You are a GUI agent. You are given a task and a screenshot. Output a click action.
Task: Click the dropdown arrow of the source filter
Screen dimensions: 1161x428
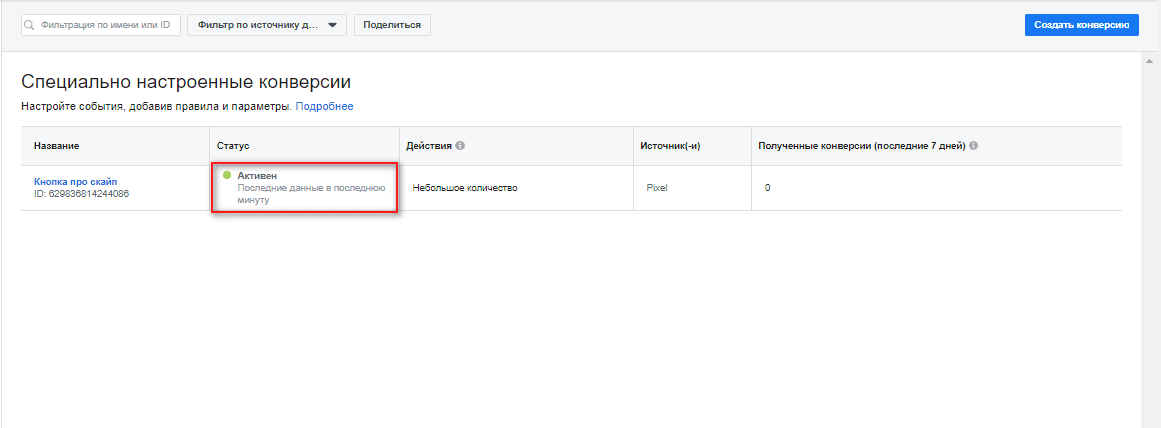[x=332, y=25]
